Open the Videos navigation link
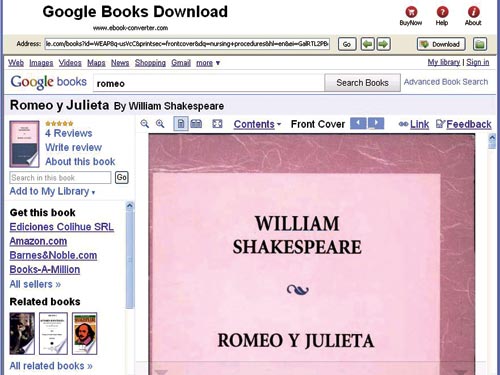This screenshot has width=500, height=375. [70, 63]
